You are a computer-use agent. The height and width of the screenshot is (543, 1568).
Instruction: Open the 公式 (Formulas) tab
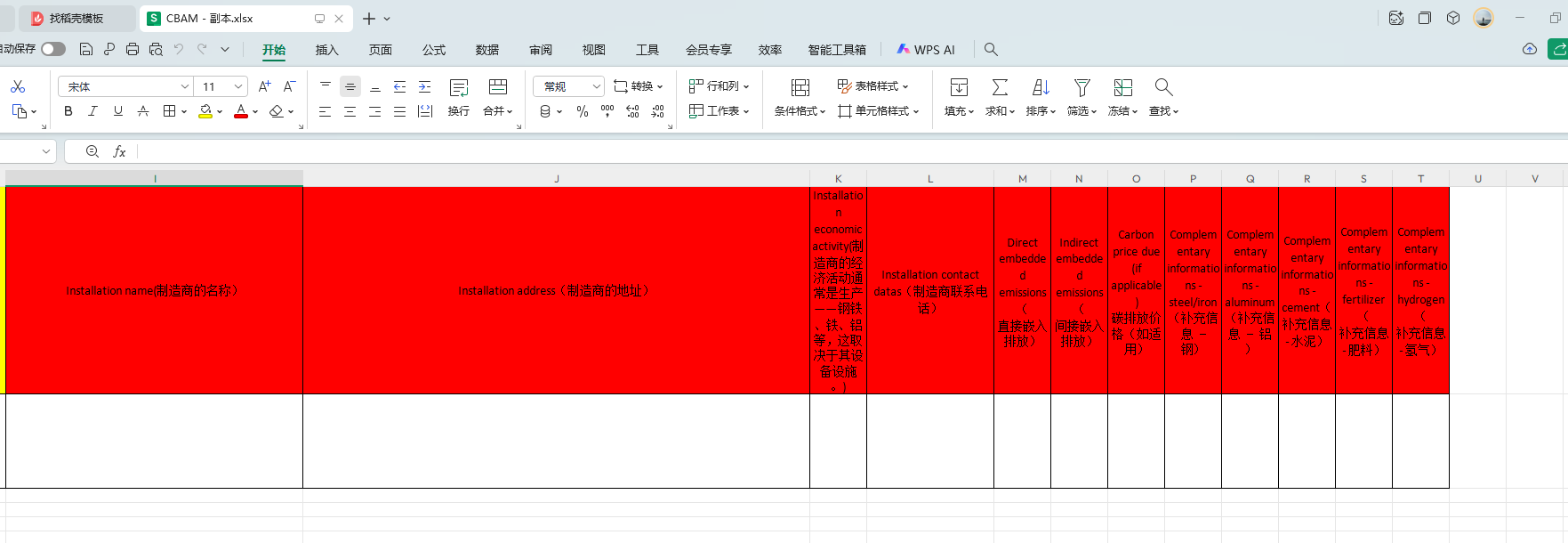[434, 50]
